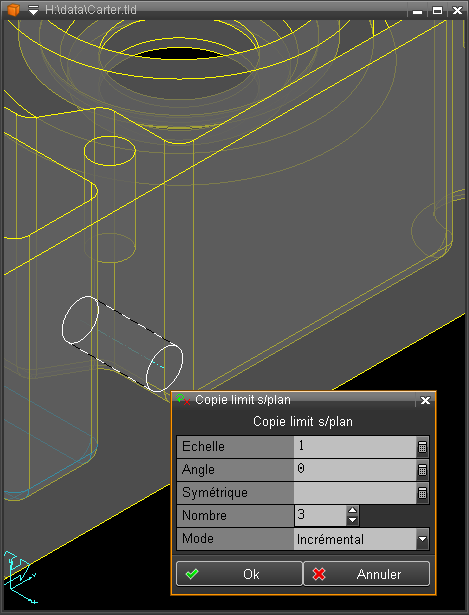
Task: Click the orange cube document icon
Action: (x=13, y=9)
